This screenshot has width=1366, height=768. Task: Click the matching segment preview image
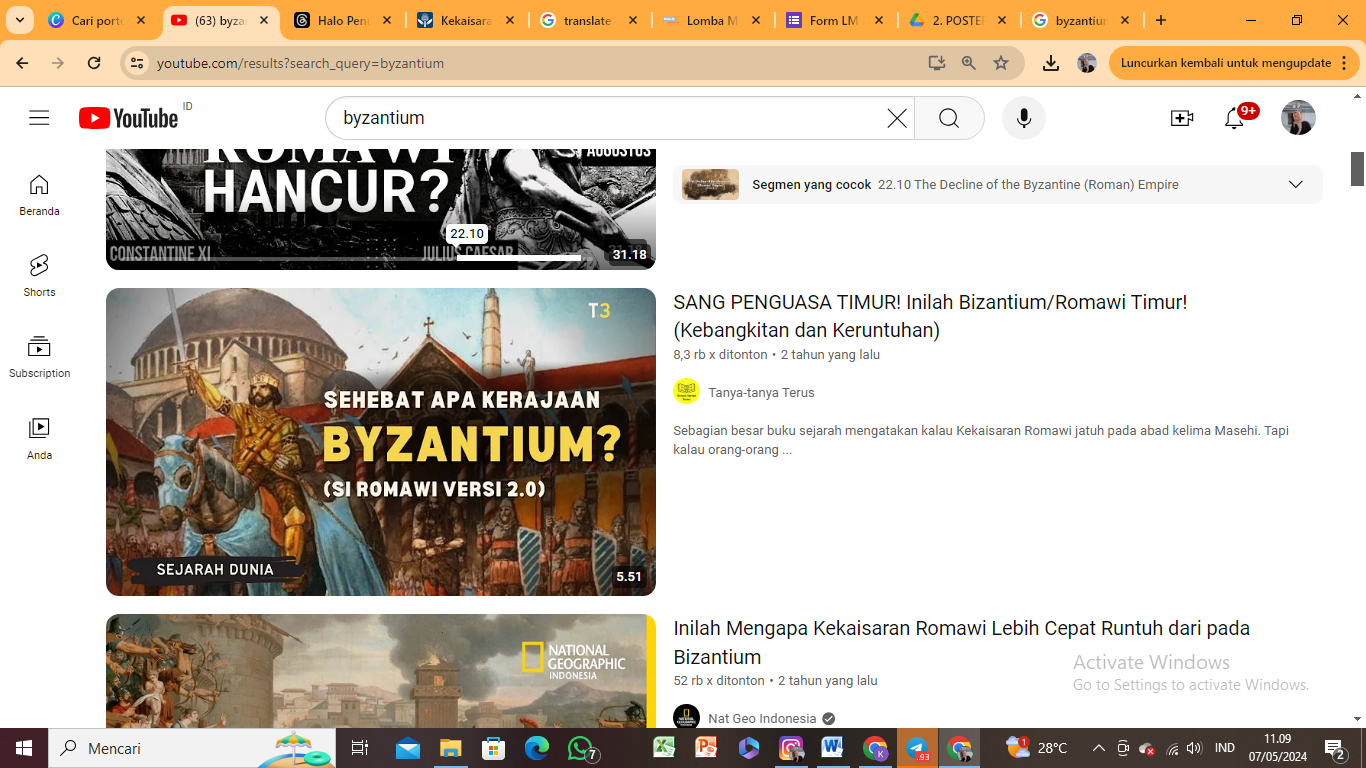tap(710, 184)
